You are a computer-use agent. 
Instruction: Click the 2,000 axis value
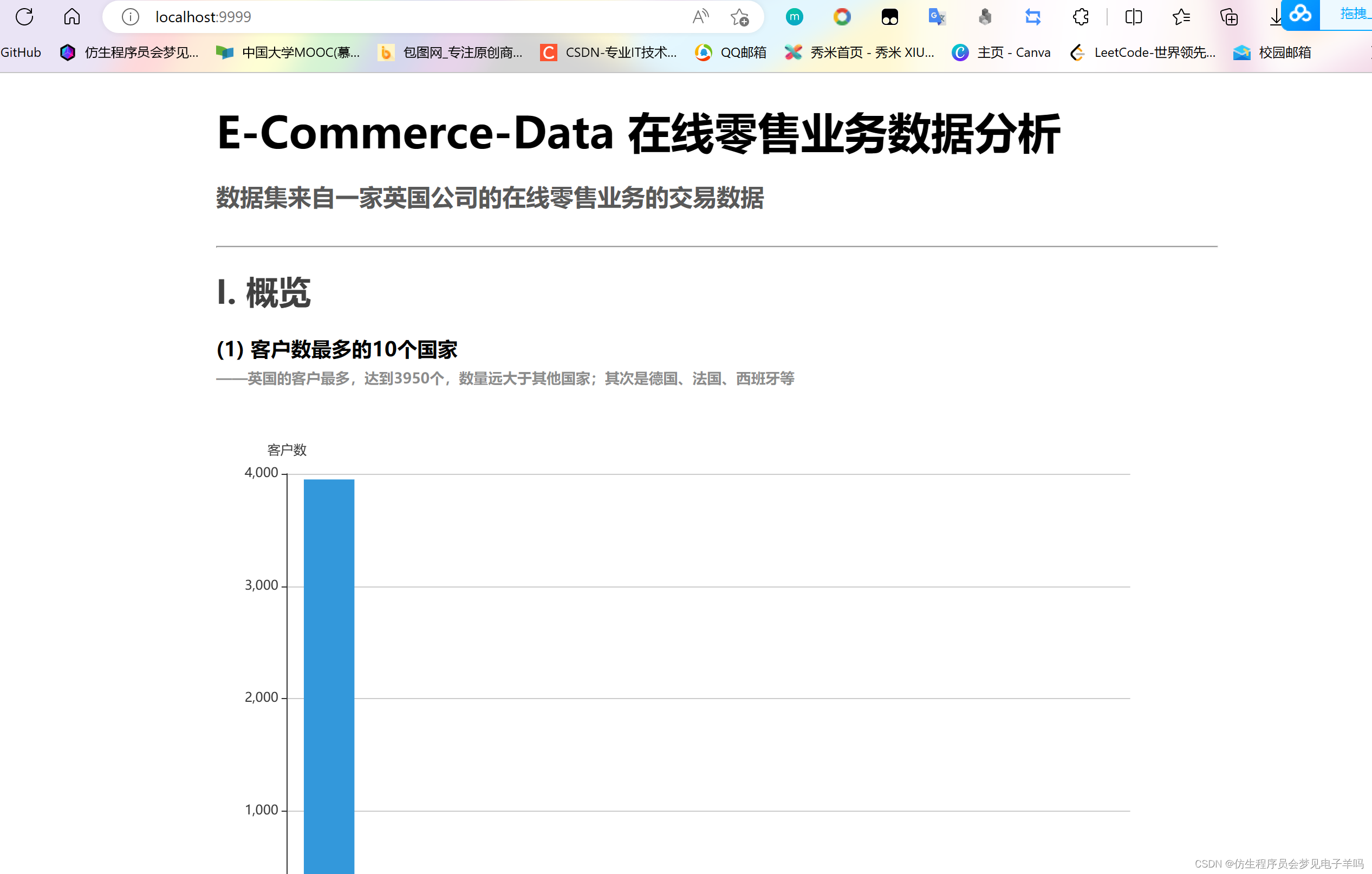pyautogui.click(x=262, y=697)
